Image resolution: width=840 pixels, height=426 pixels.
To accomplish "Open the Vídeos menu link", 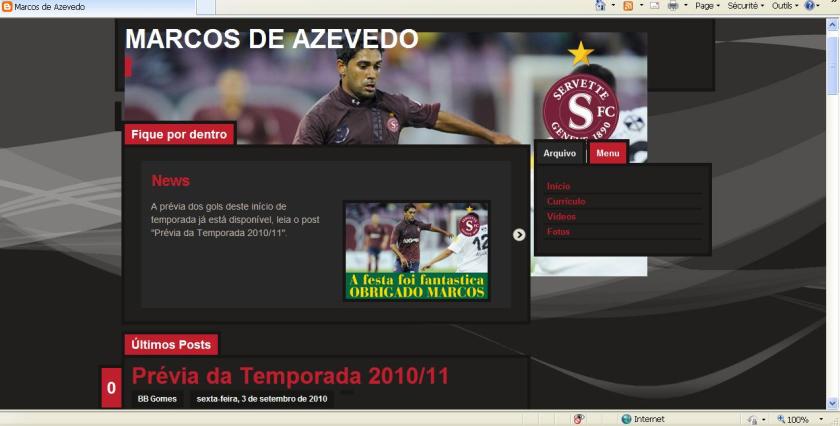I will (561, 217).
